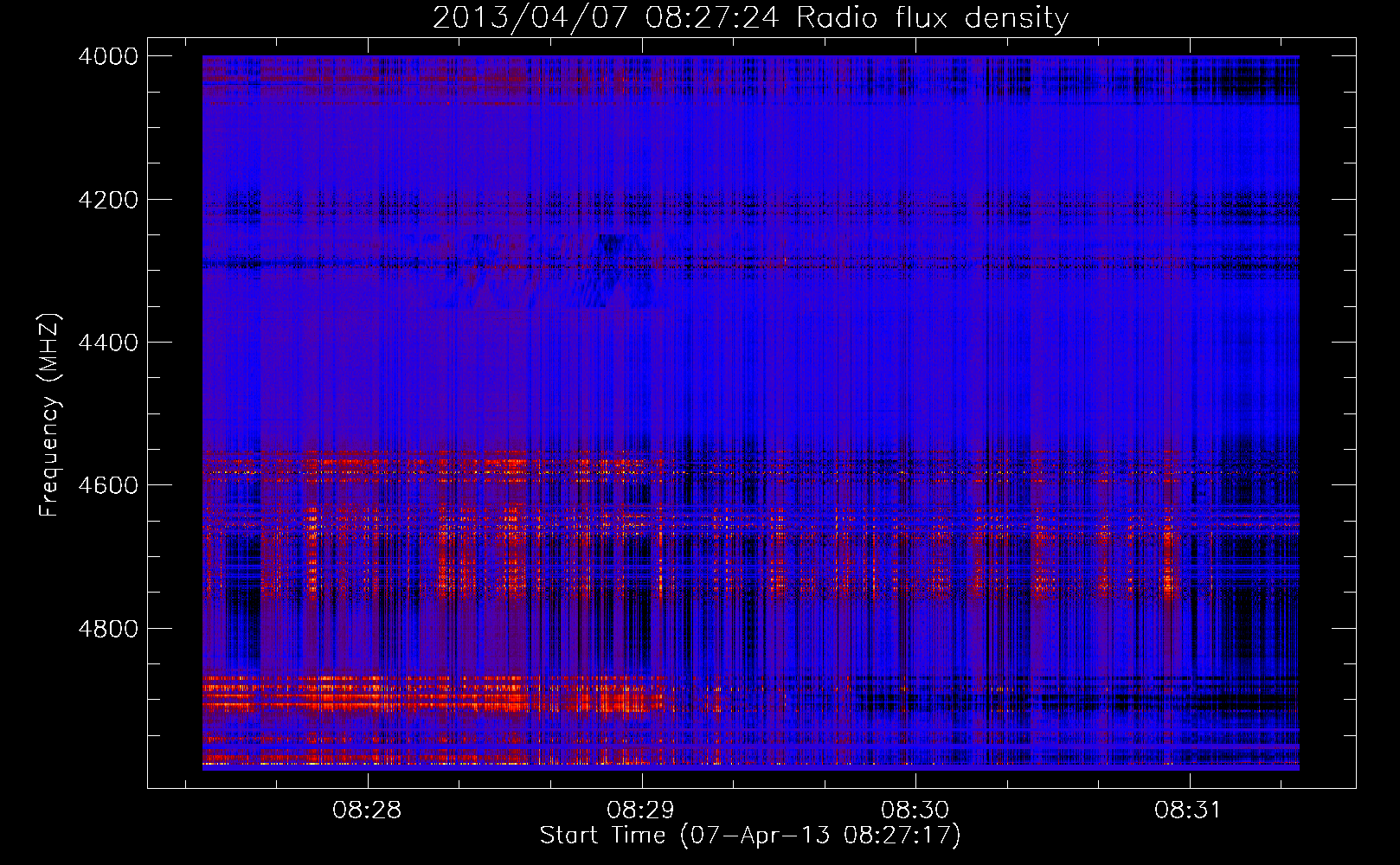Click the "Frequency (MHZ)" axis title
The height and width of the screenshot is (865, 1400).
[49, 415]
